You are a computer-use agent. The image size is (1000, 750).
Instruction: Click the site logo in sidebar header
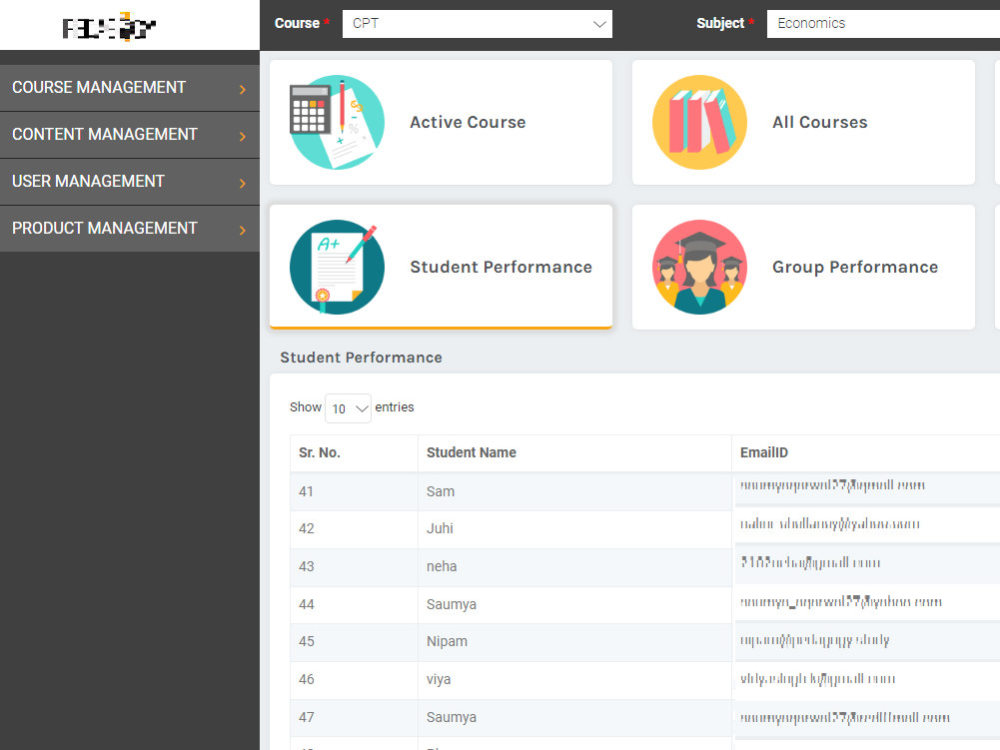click(x=109, y=27)
